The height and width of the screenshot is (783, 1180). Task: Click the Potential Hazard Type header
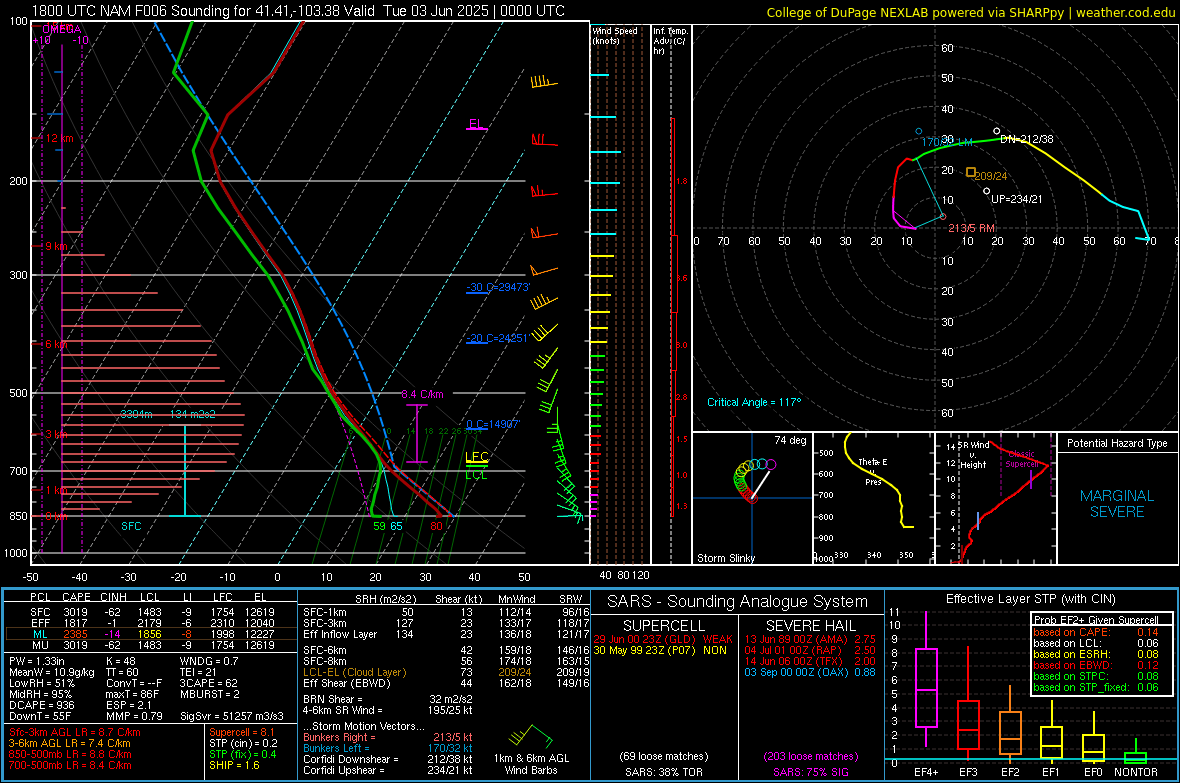1117,443
